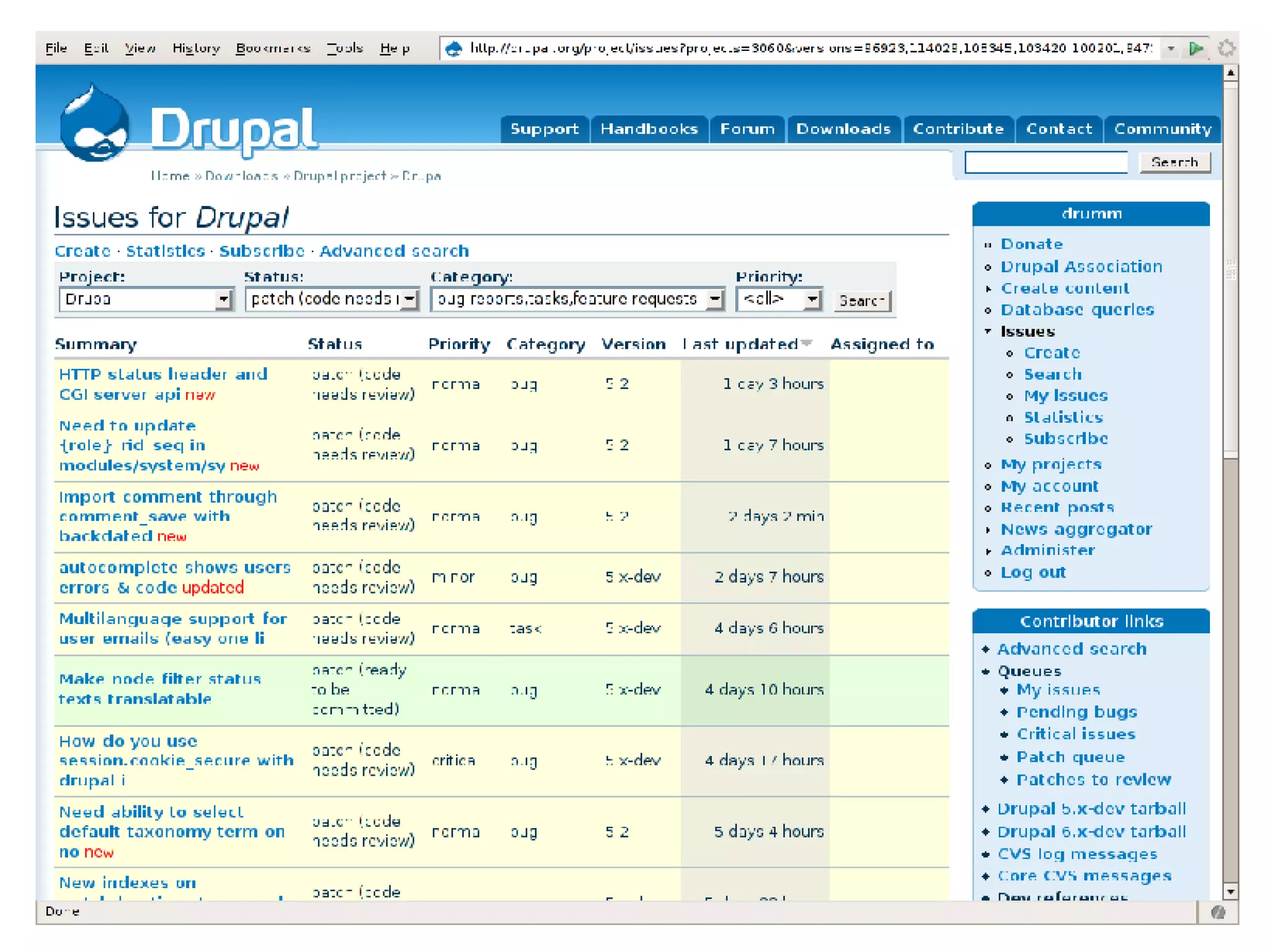Click the status bar security icon

[x=1218, y=912]
